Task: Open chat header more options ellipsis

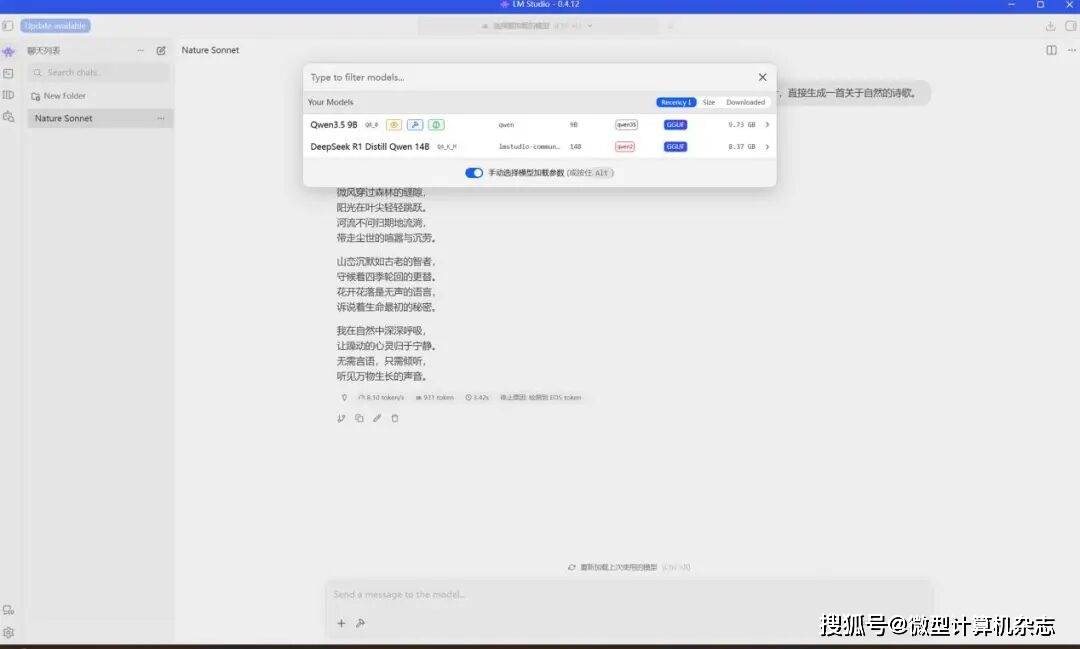Action: tap(1072, 50)
